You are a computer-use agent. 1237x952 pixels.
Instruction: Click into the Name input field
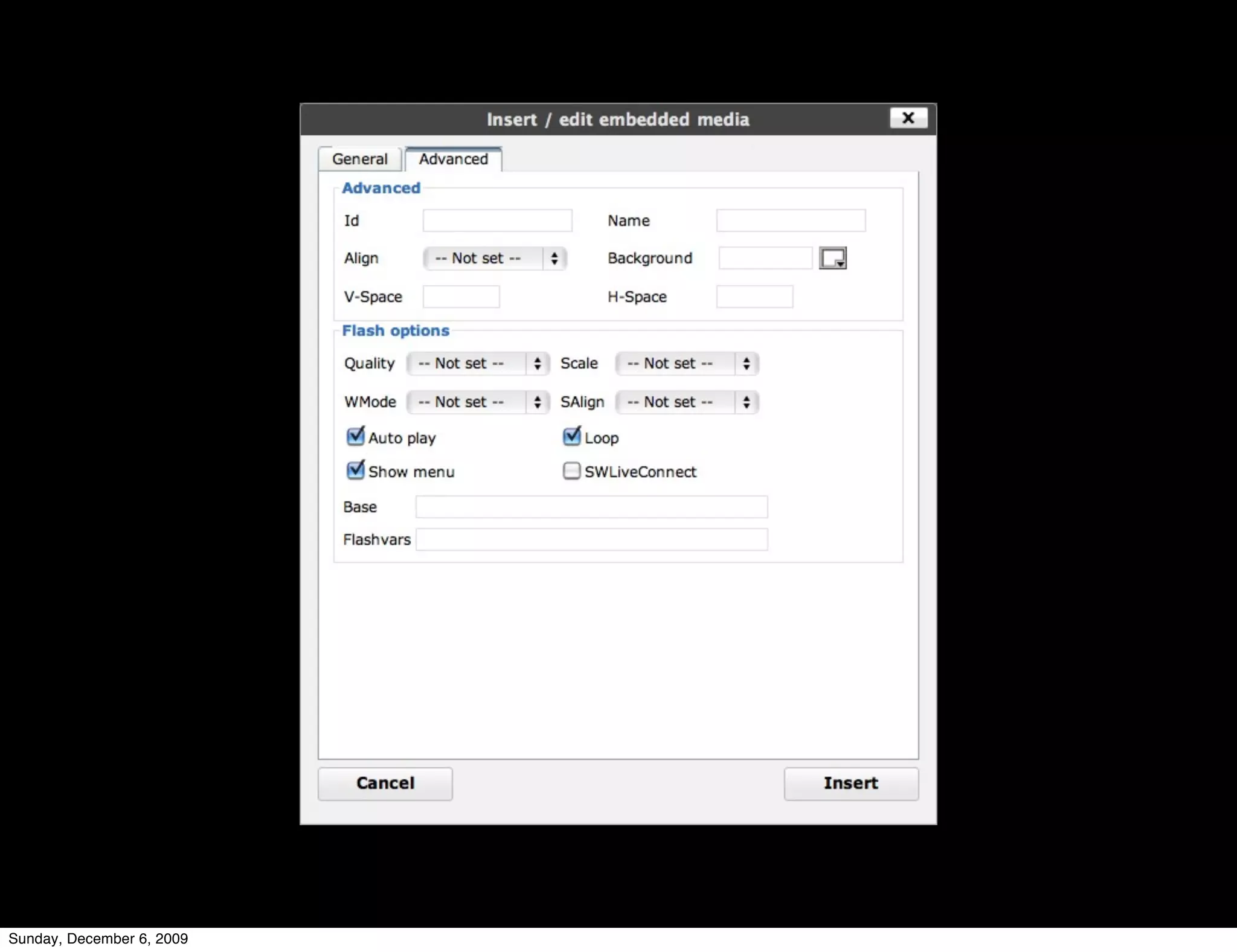[791, 220]
